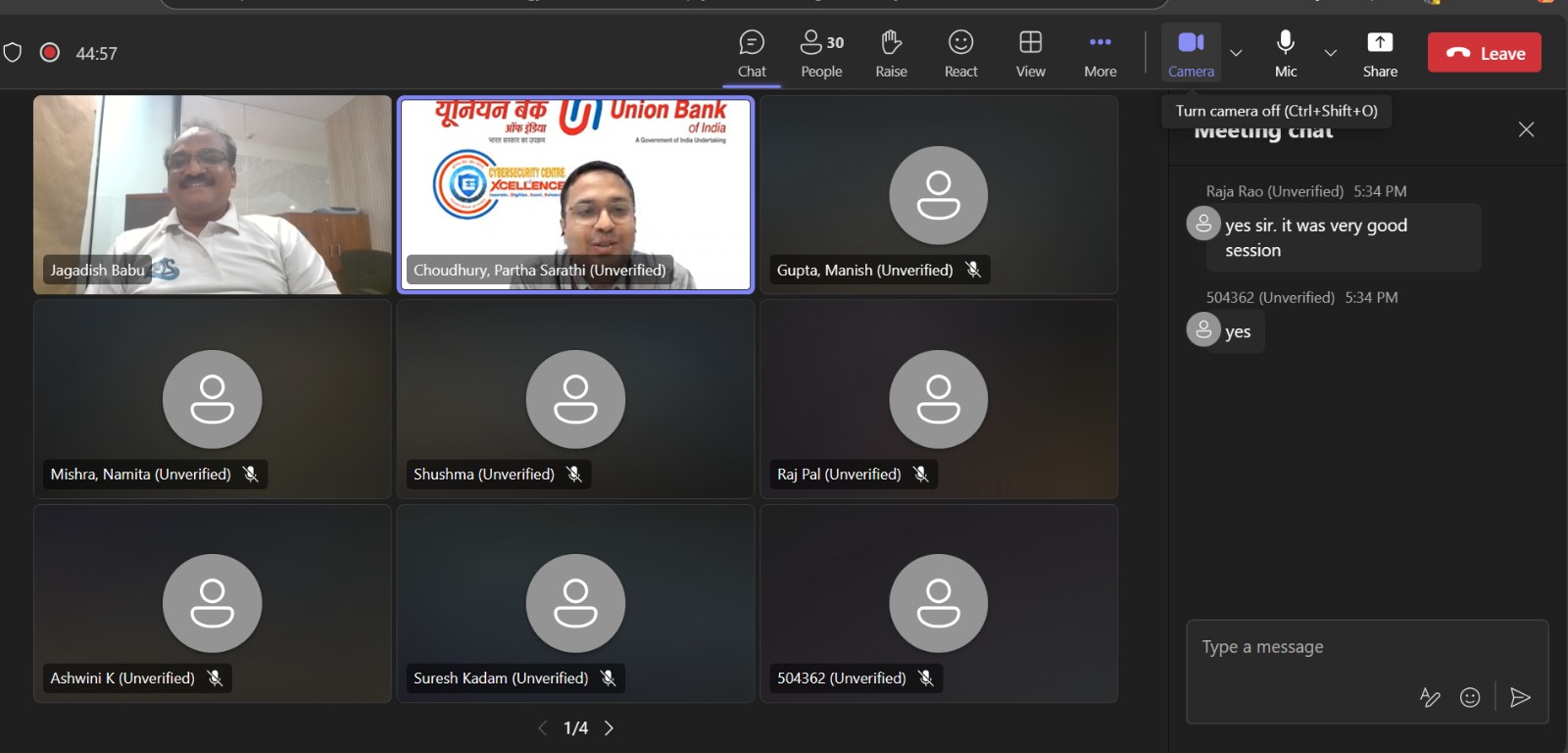This screenshot has height=753, width=1568.
Task: Show the People participants list
Action: (821, 53)
